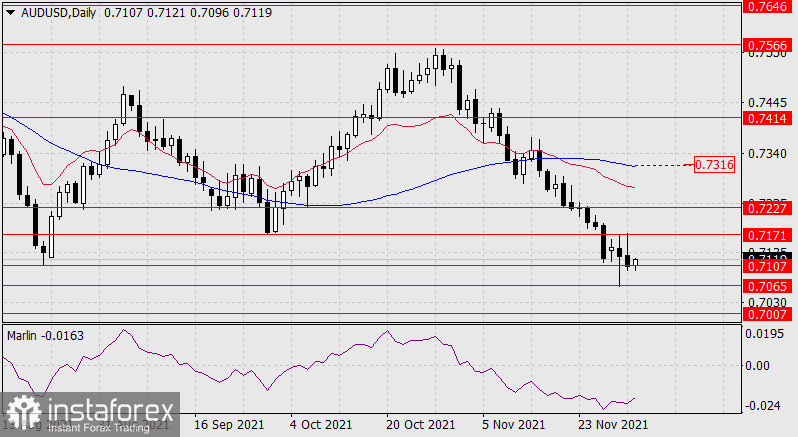Click the 0.7340 price axis value
798x437 pixels.
(x=767, y=153)
